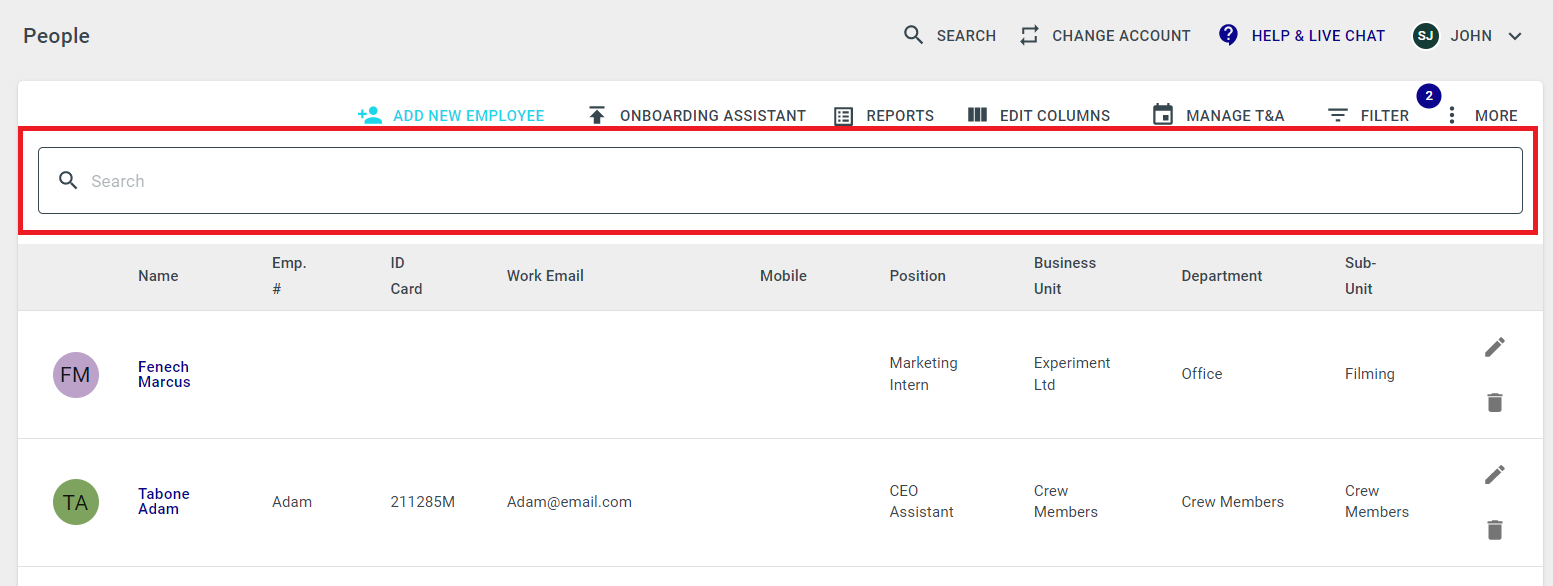Viewport: 1553px width, 586px height.
Task: Delete Fenech Marcus using the trash icon
Action: point(1494,402)
